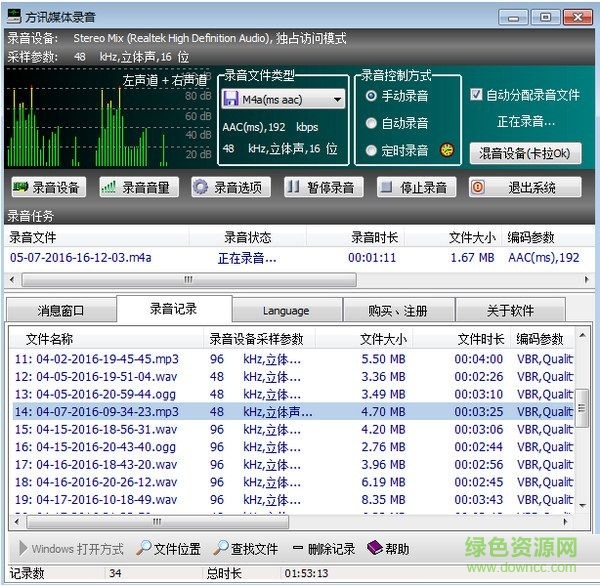Click the 文件大小 column header in records list
The height and width of the screenshot is (586, 600).
382,339
